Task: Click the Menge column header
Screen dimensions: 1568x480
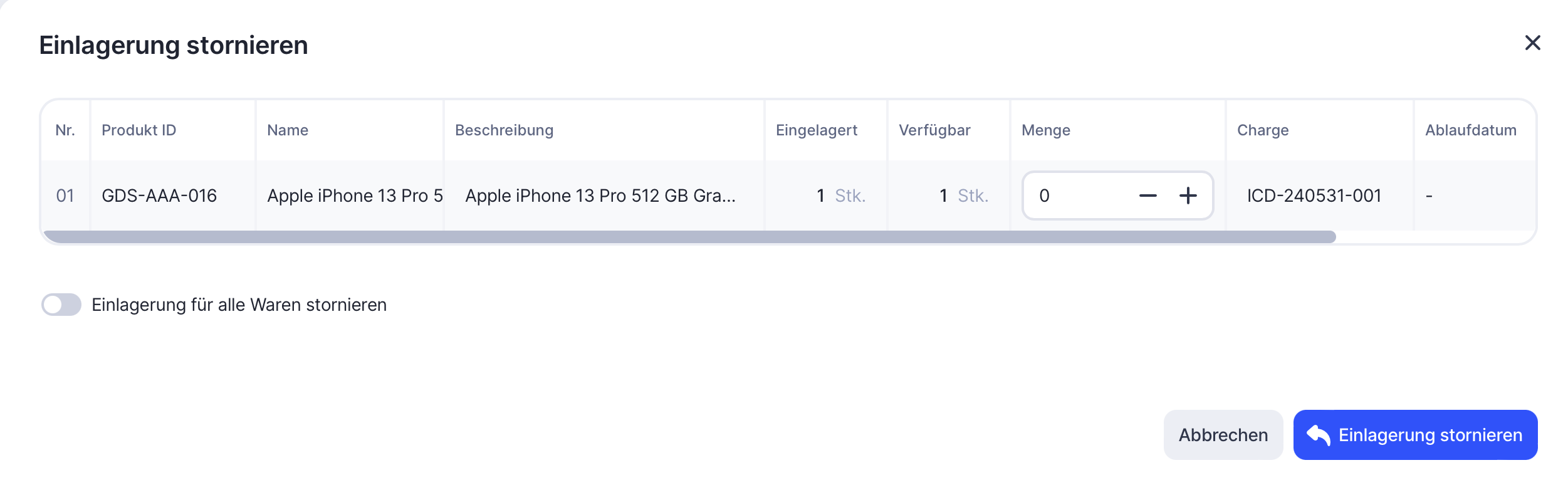Action: pos(1045,130)
